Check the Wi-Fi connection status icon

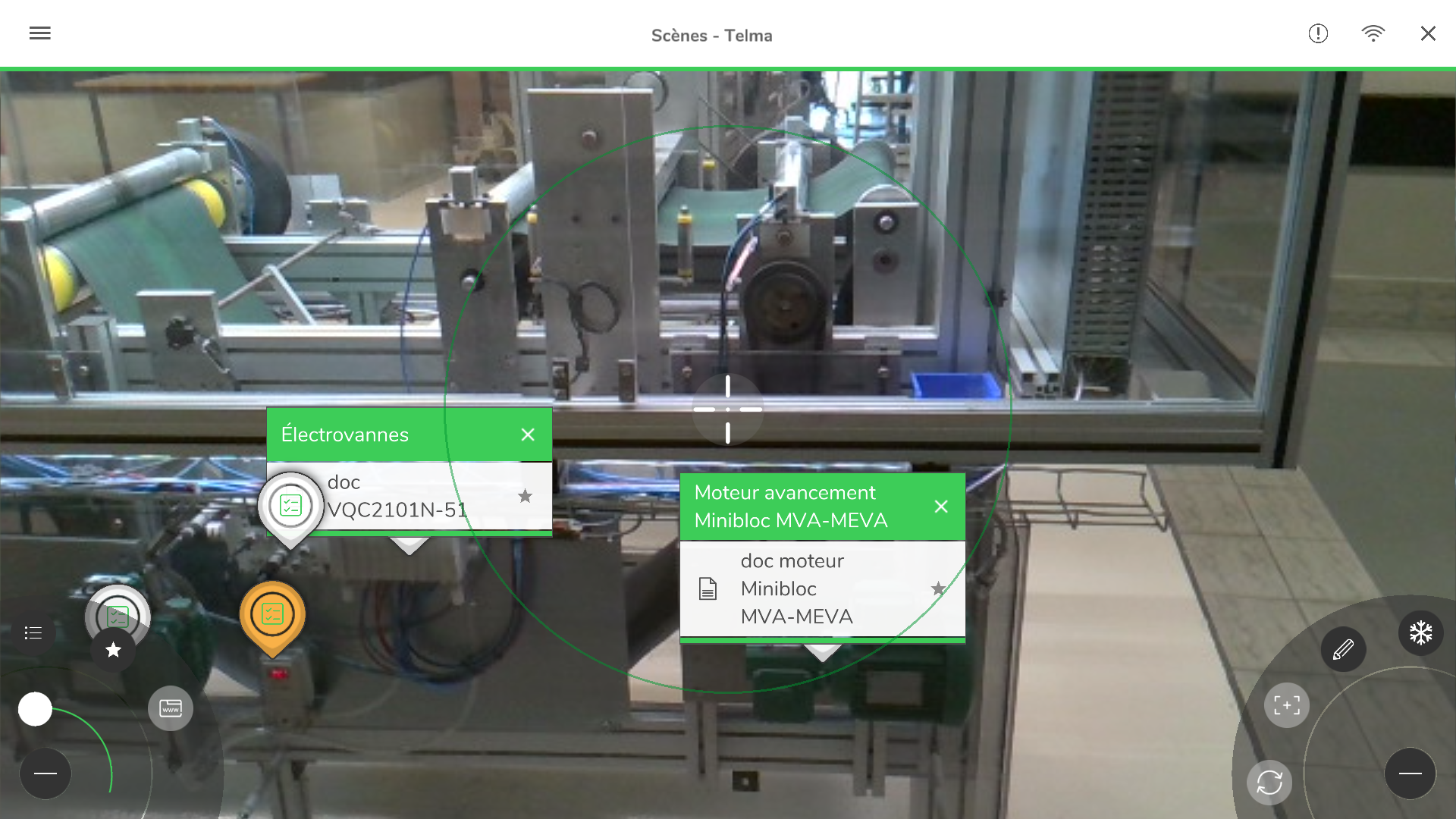point(1373,33)
